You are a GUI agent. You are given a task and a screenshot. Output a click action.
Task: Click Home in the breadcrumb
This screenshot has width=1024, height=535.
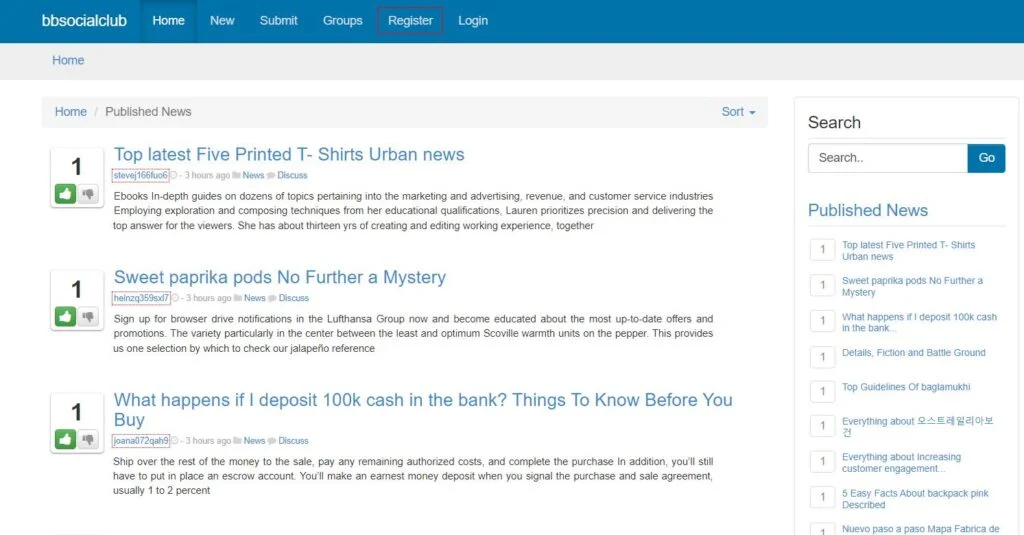coord(71,112)
